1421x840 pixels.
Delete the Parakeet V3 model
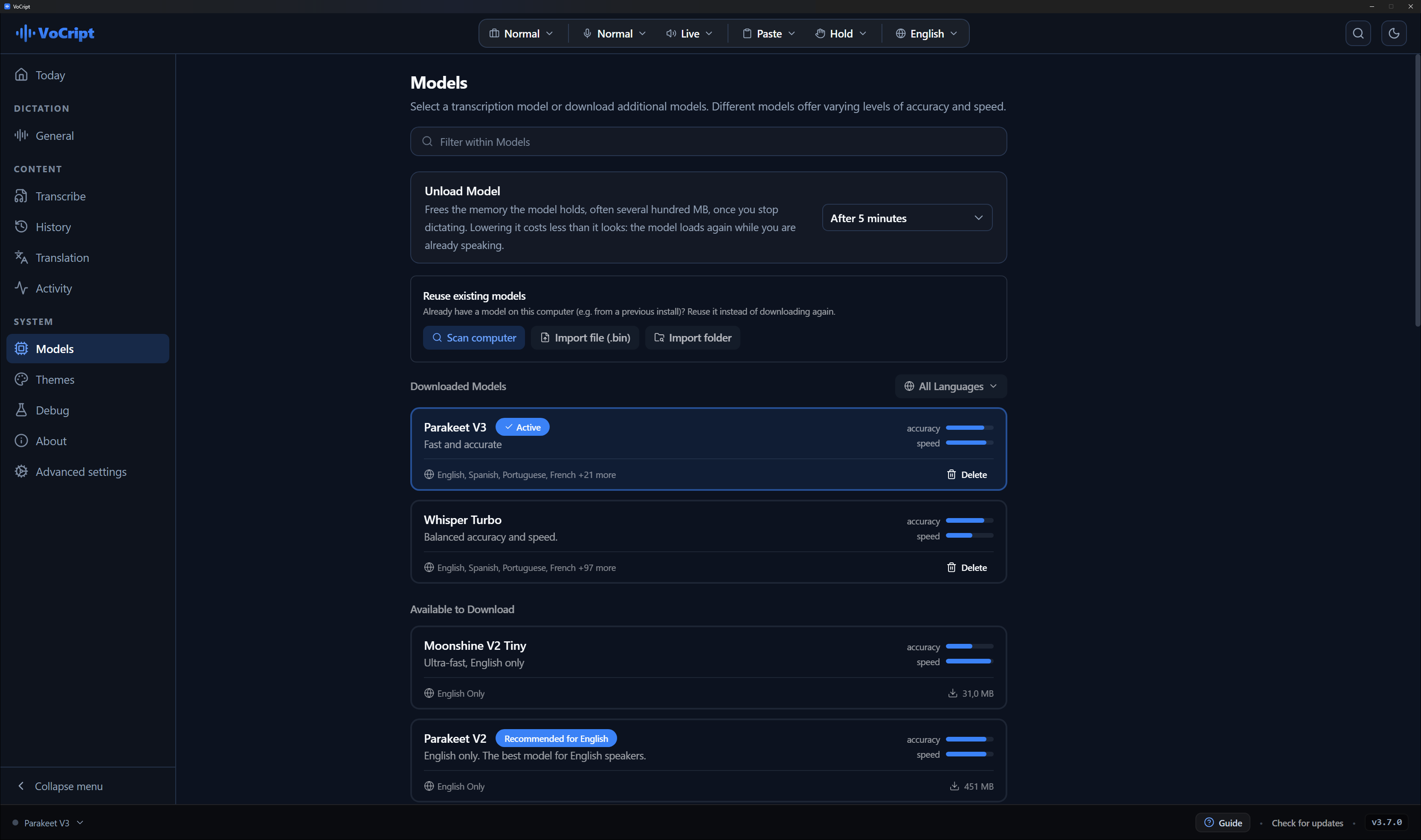[966, 474]
